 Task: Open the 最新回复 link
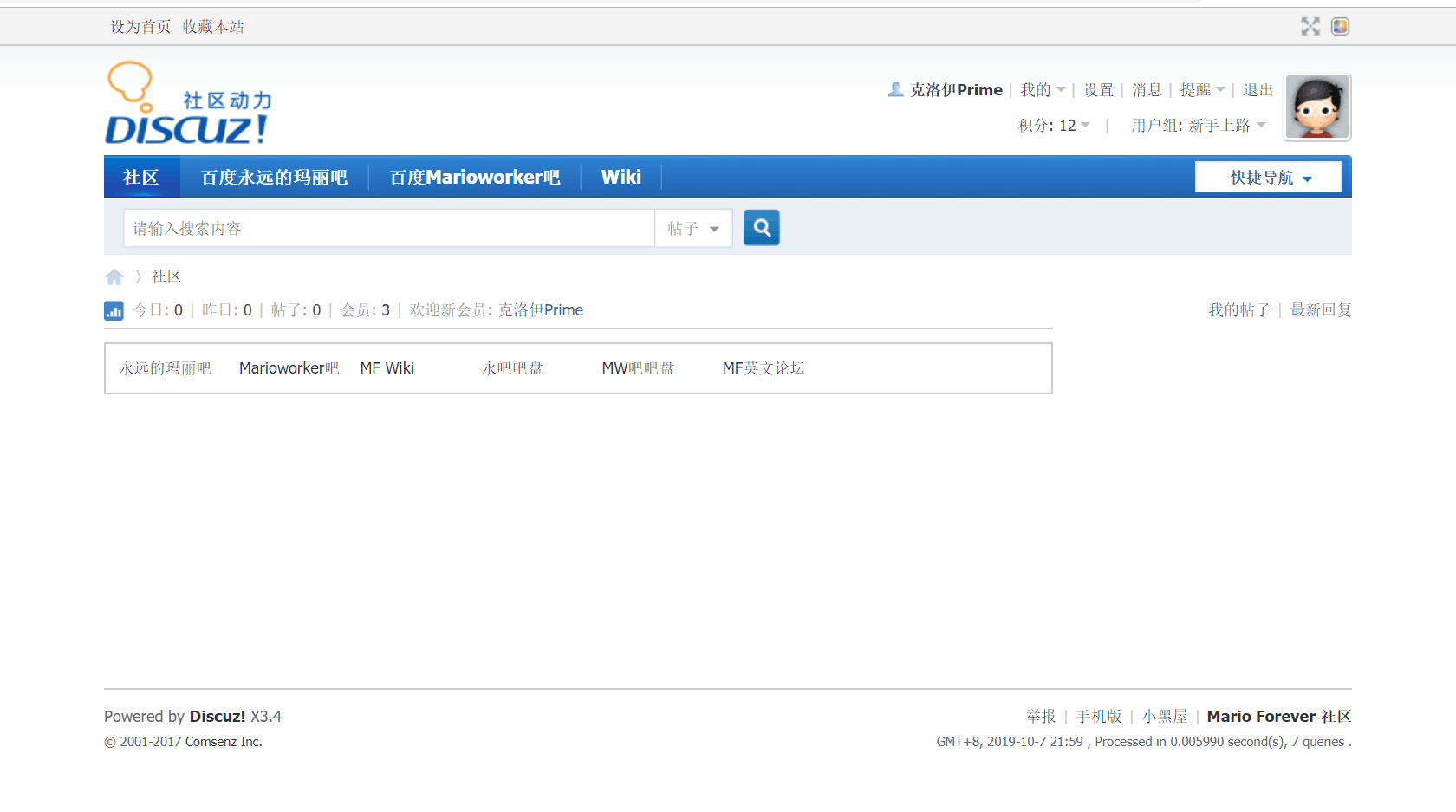coord(1321,310)
